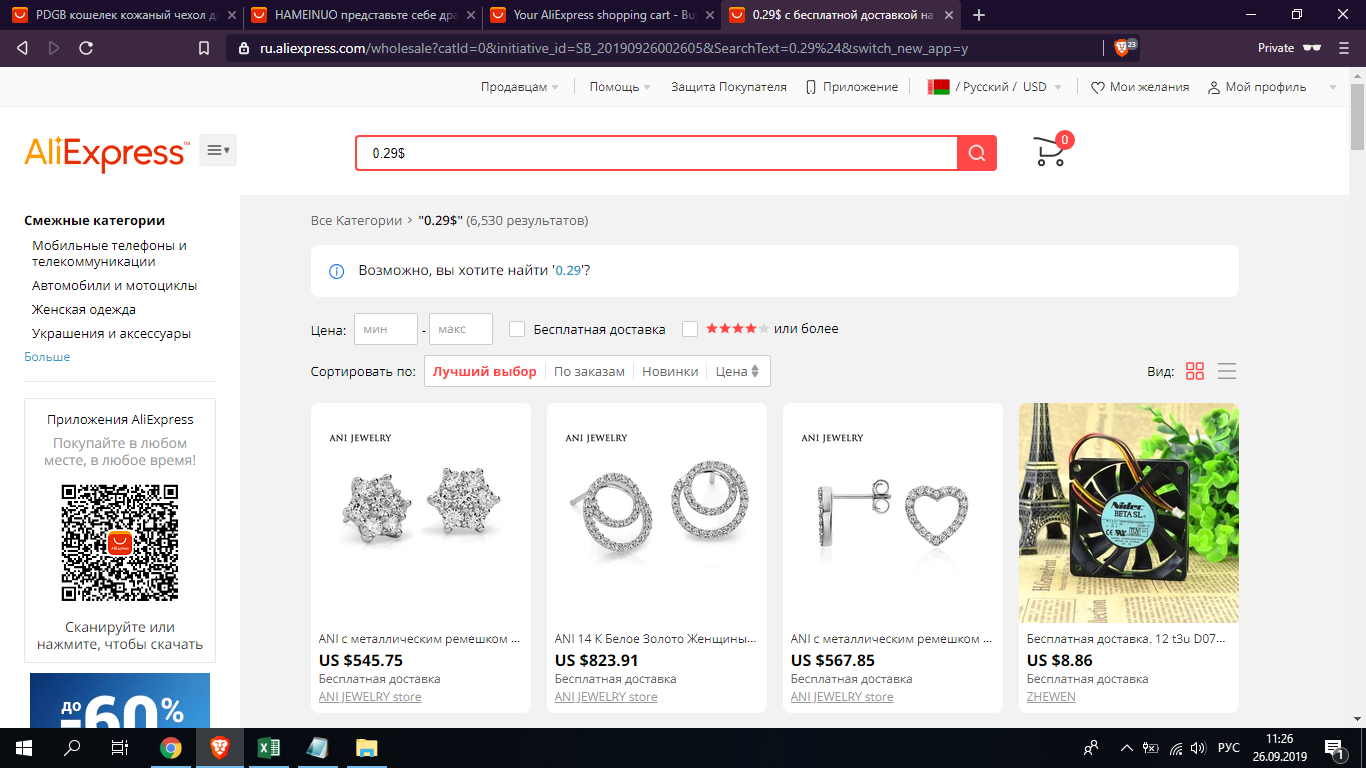Click the AliExpress app QR code
Image resolution: width=1366 pixels, height=768 pixels.
point(120,543)
